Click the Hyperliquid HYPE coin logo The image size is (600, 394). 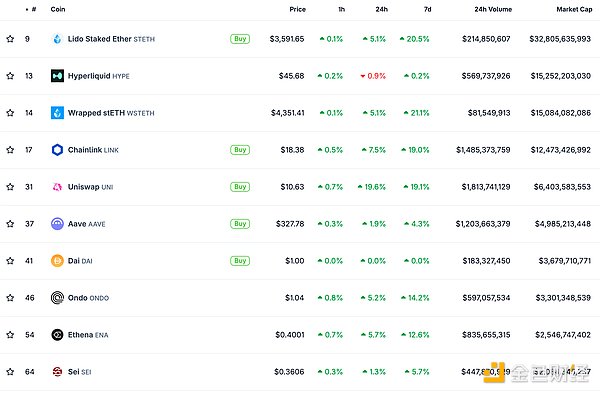tap(57, 76)
